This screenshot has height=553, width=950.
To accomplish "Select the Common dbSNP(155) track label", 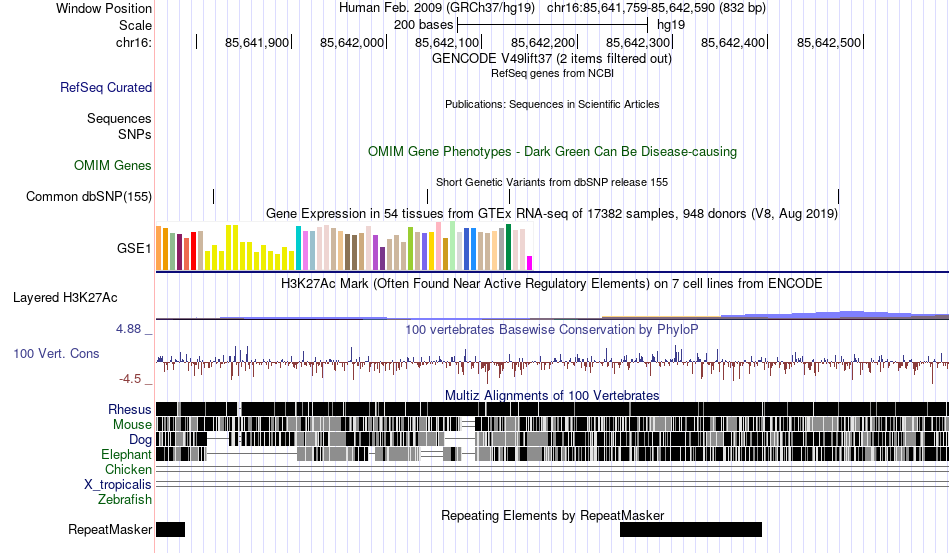I will point(88,196).
